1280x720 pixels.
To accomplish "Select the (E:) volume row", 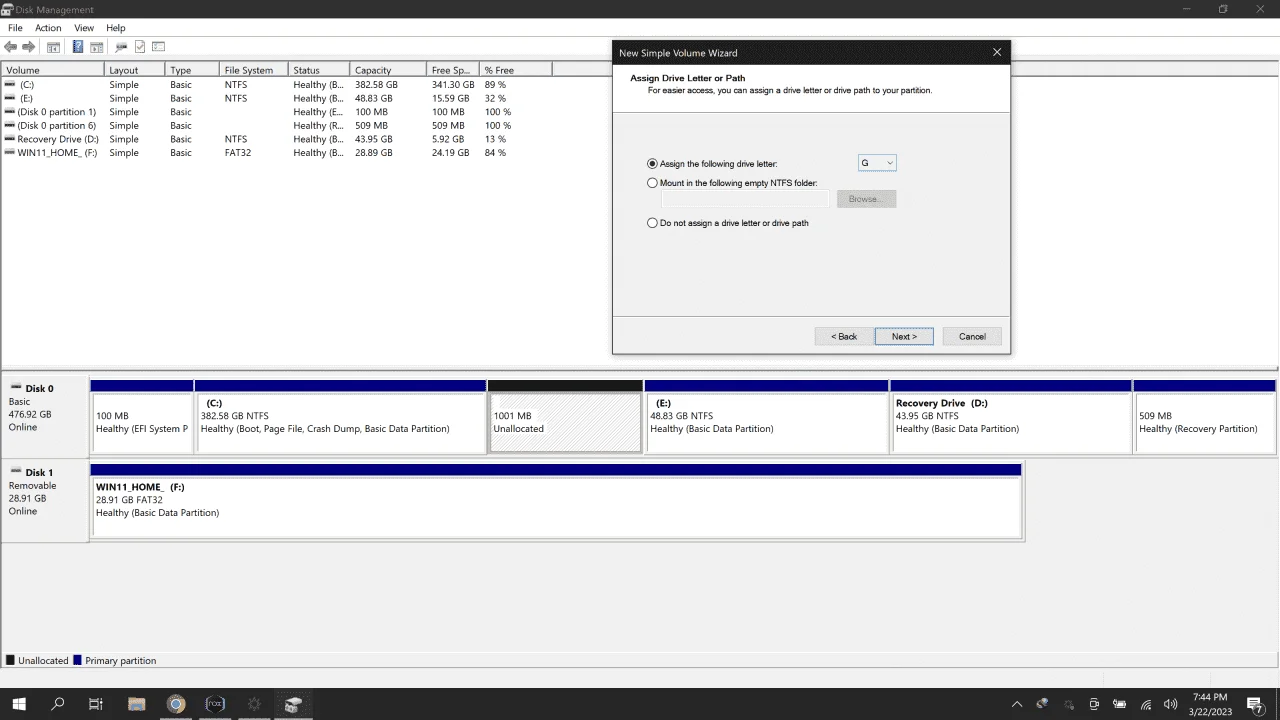I will click(276, 98).
